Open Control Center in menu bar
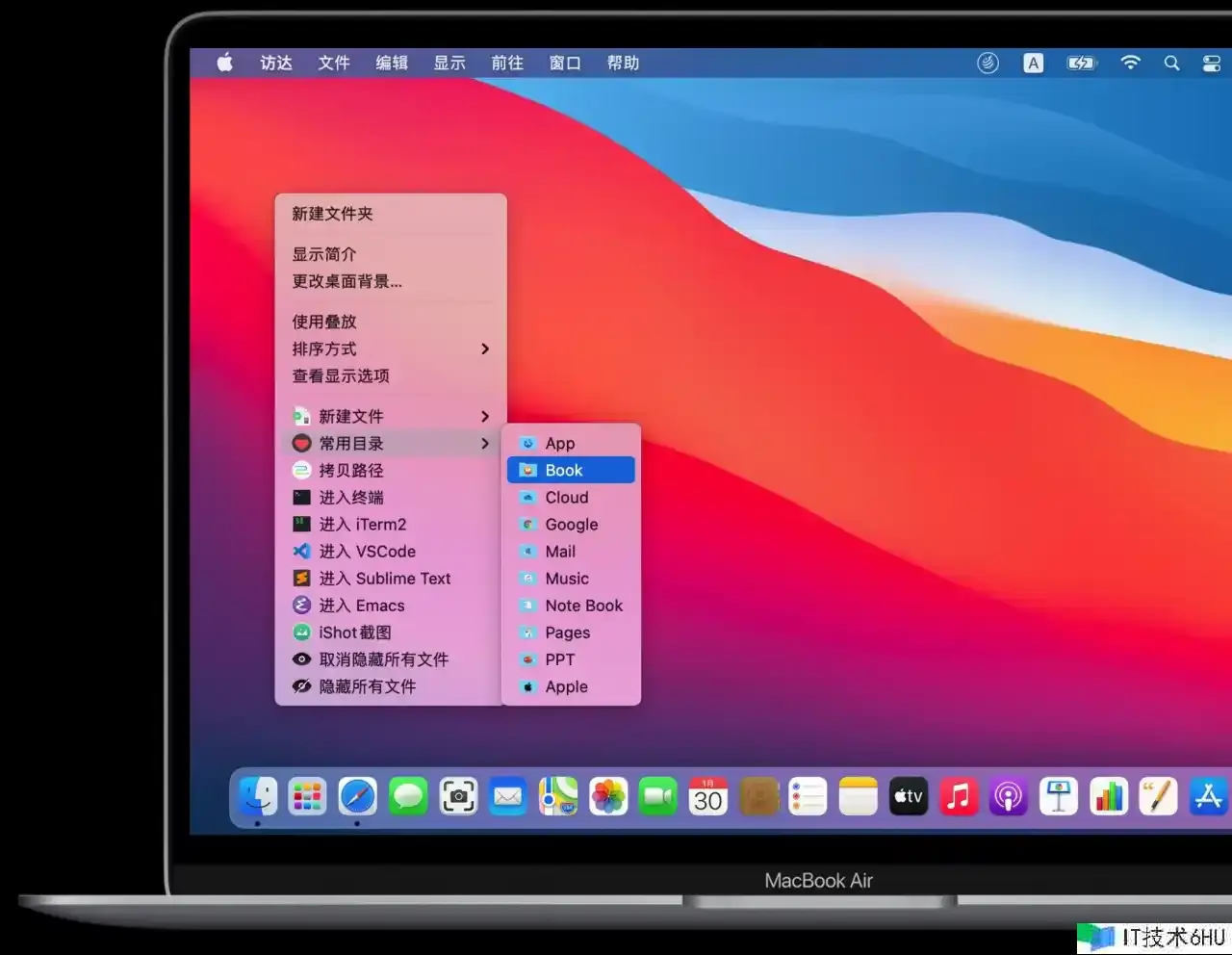The image size is (1232, 955). (x=1212, y=64)
